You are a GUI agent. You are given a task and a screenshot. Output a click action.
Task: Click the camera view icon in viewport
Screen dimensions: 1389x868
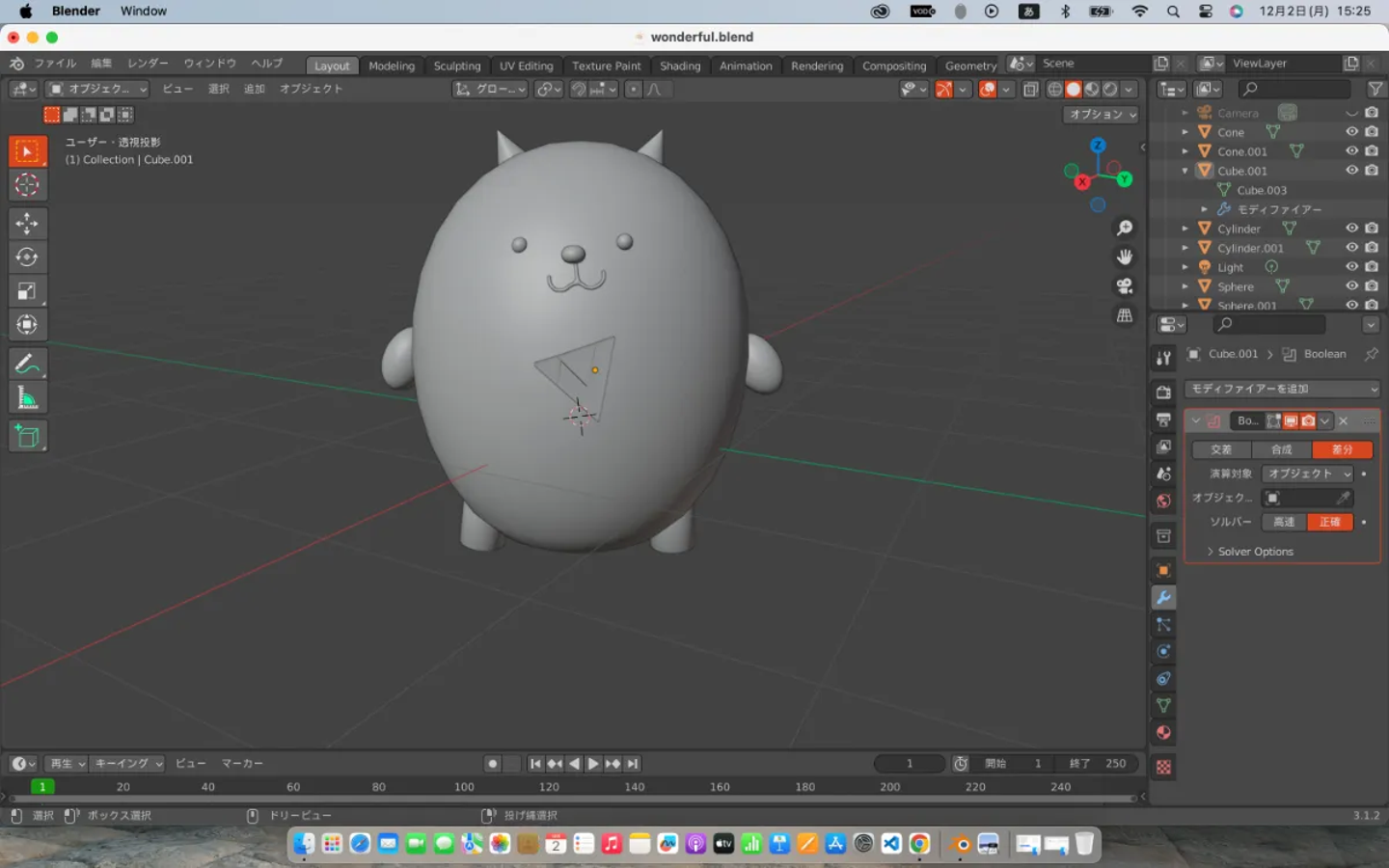point(1125,286)
